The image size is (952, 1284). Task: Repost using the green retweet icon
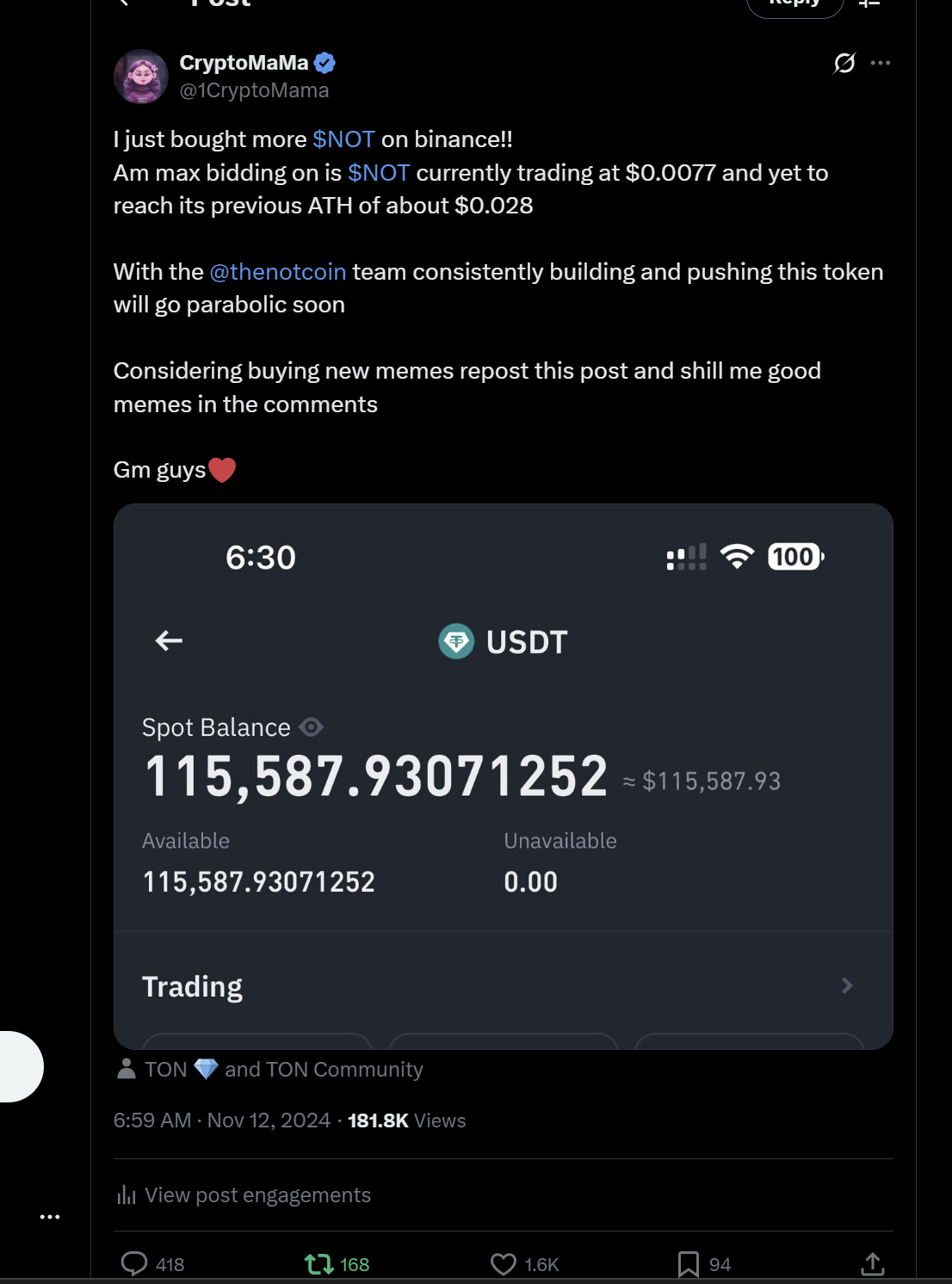pos(319,1263)
